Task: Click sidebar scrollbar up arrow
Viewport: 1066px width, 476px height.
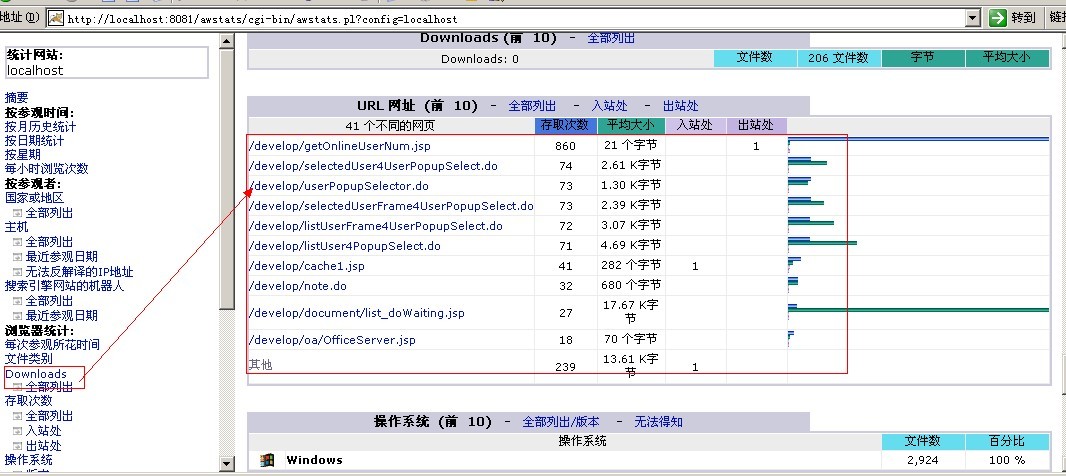Action: click(x=228, y=41)
